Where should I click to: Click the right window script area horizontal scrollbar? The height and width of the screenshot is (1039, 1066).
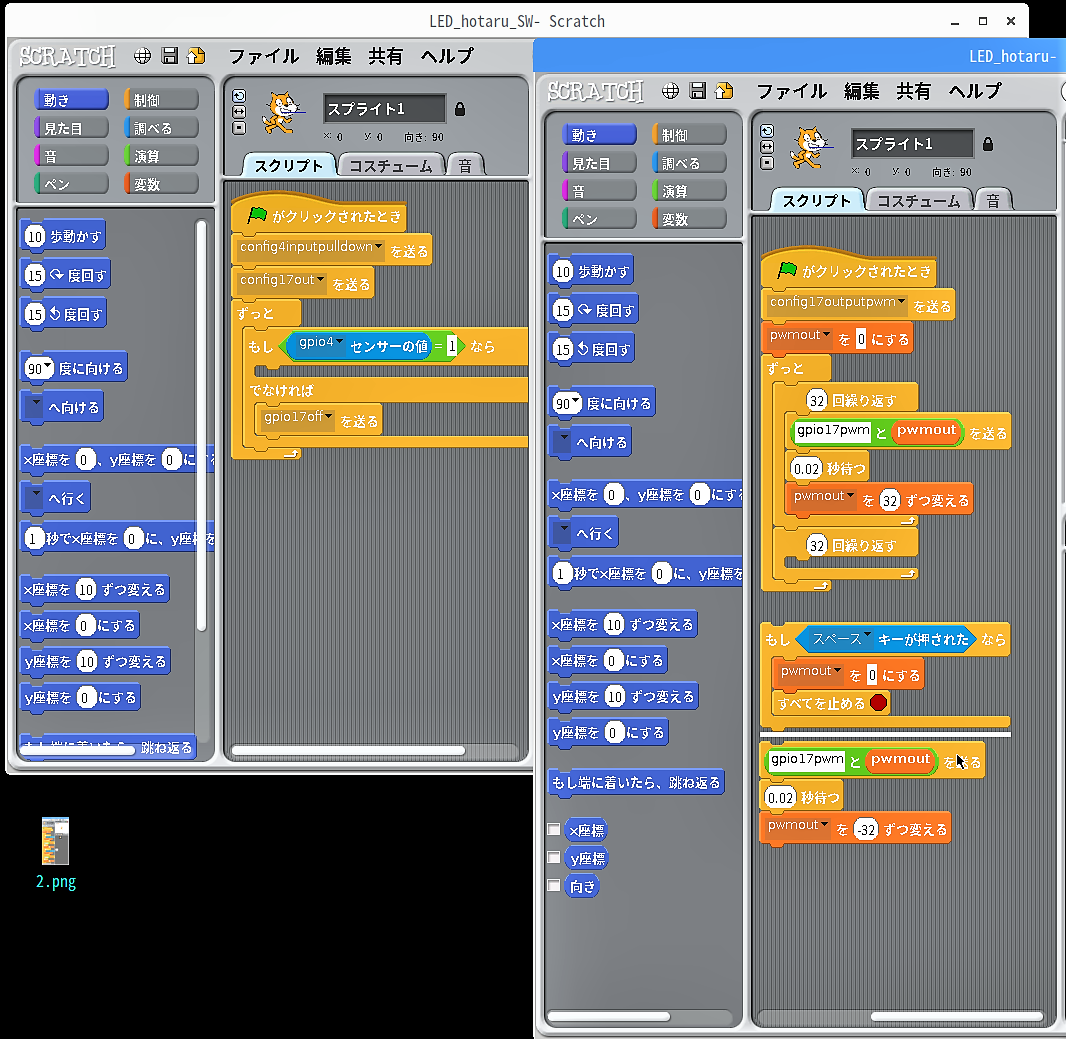point(957,1017)
